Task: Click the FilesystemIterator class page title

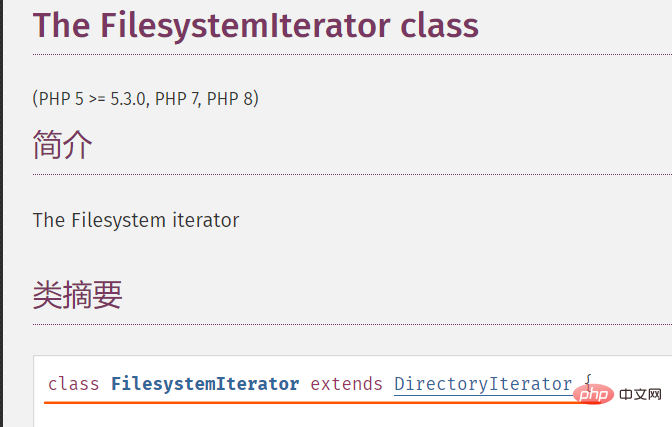Action: click(x=255, y=26)
